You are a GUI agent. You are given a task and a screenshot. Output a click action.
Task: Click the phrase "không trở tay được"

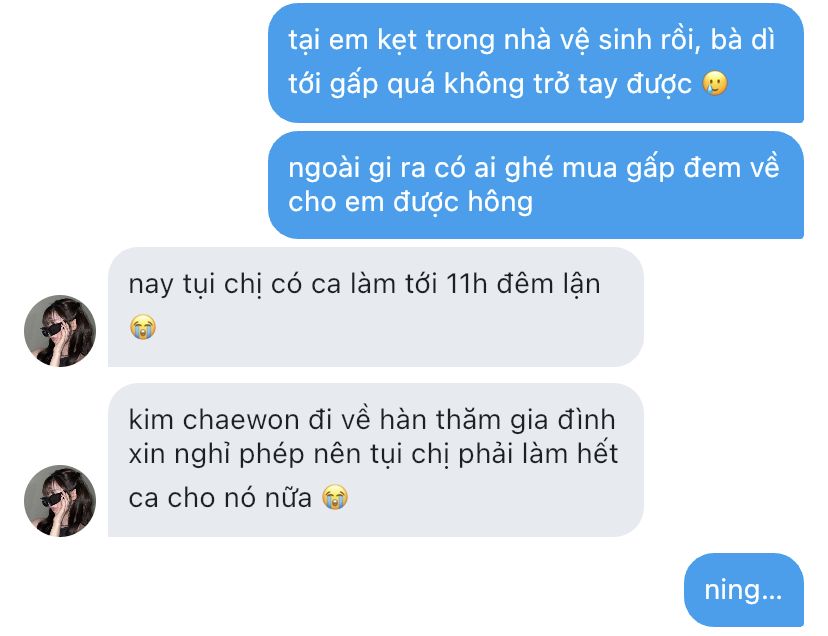coord(568,84)
